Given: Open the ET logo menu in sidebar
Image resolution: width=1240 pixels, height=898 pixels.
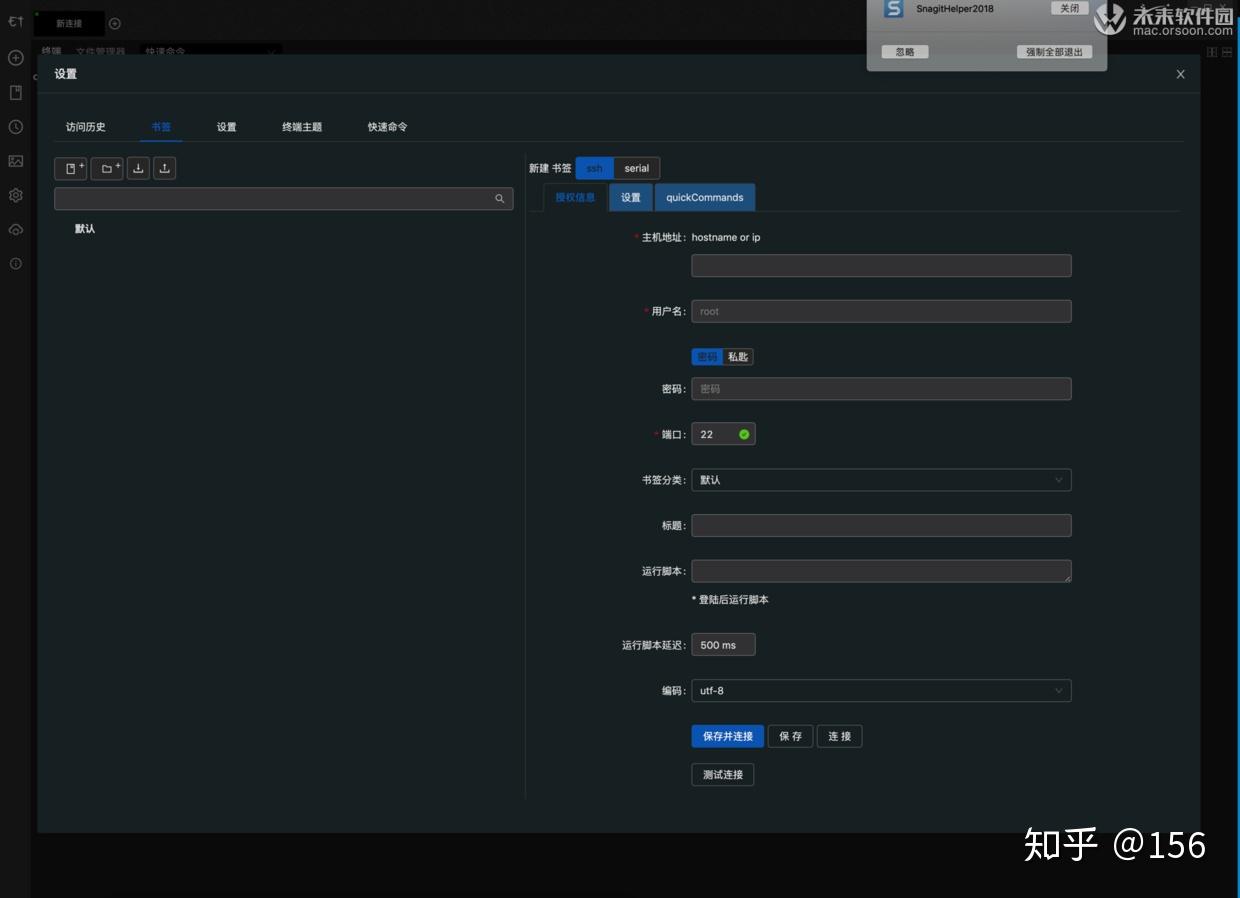Looking at the screenshot, I should point(16,21).
